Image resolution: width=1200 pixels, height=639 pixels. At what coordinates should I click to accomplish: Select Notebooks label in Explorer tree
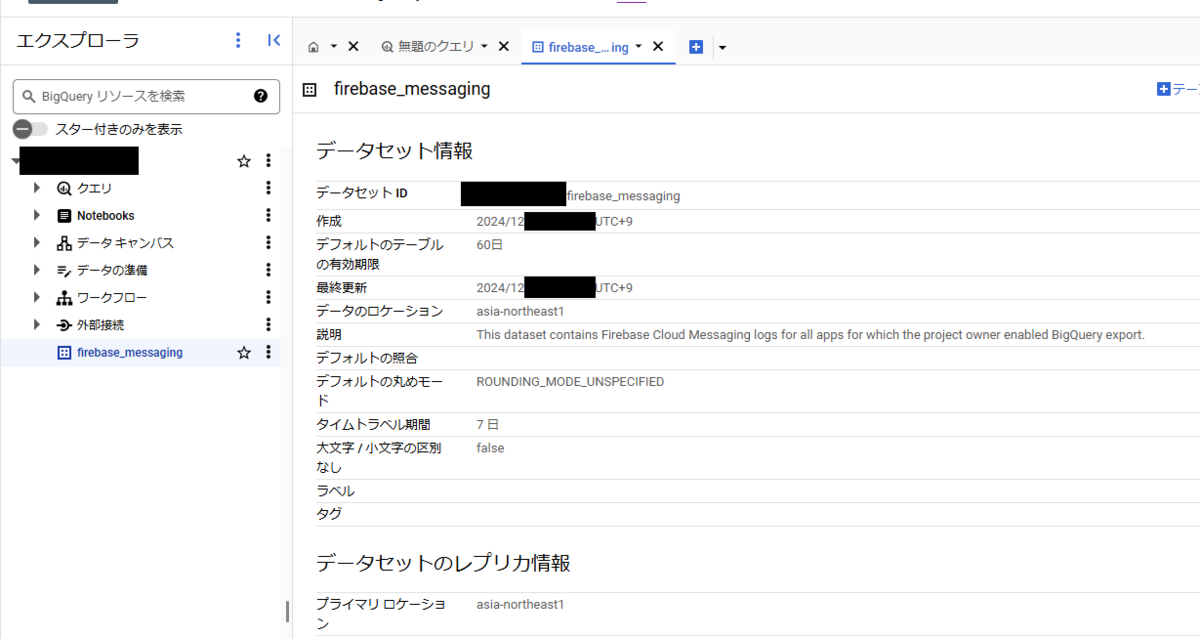[106, 215]
